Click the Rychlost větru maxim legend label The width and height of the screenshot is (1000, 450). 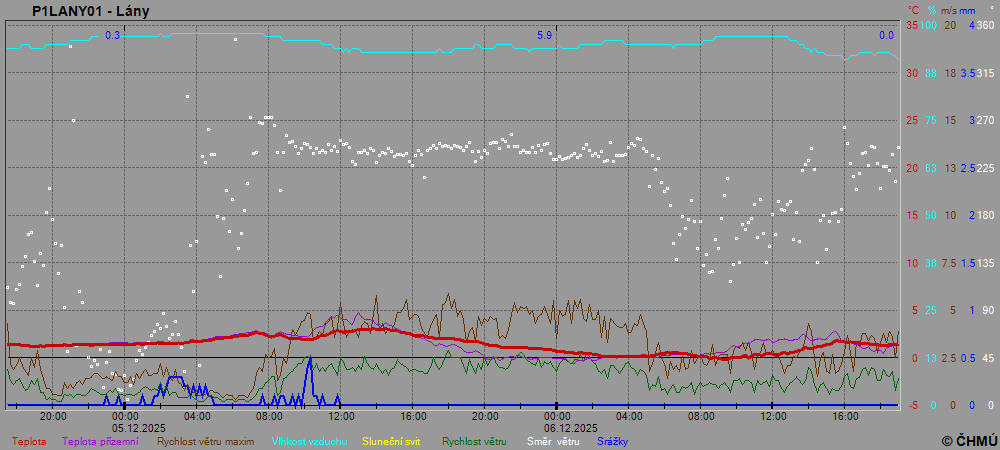[204, 441]
